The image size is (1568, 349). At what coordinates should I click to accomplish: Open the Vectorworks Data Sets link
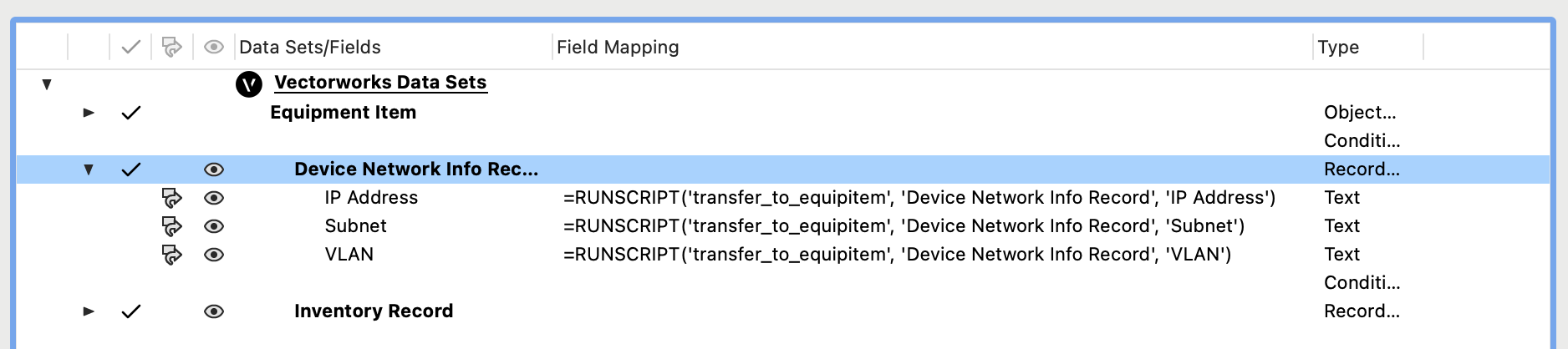(380, 83)
